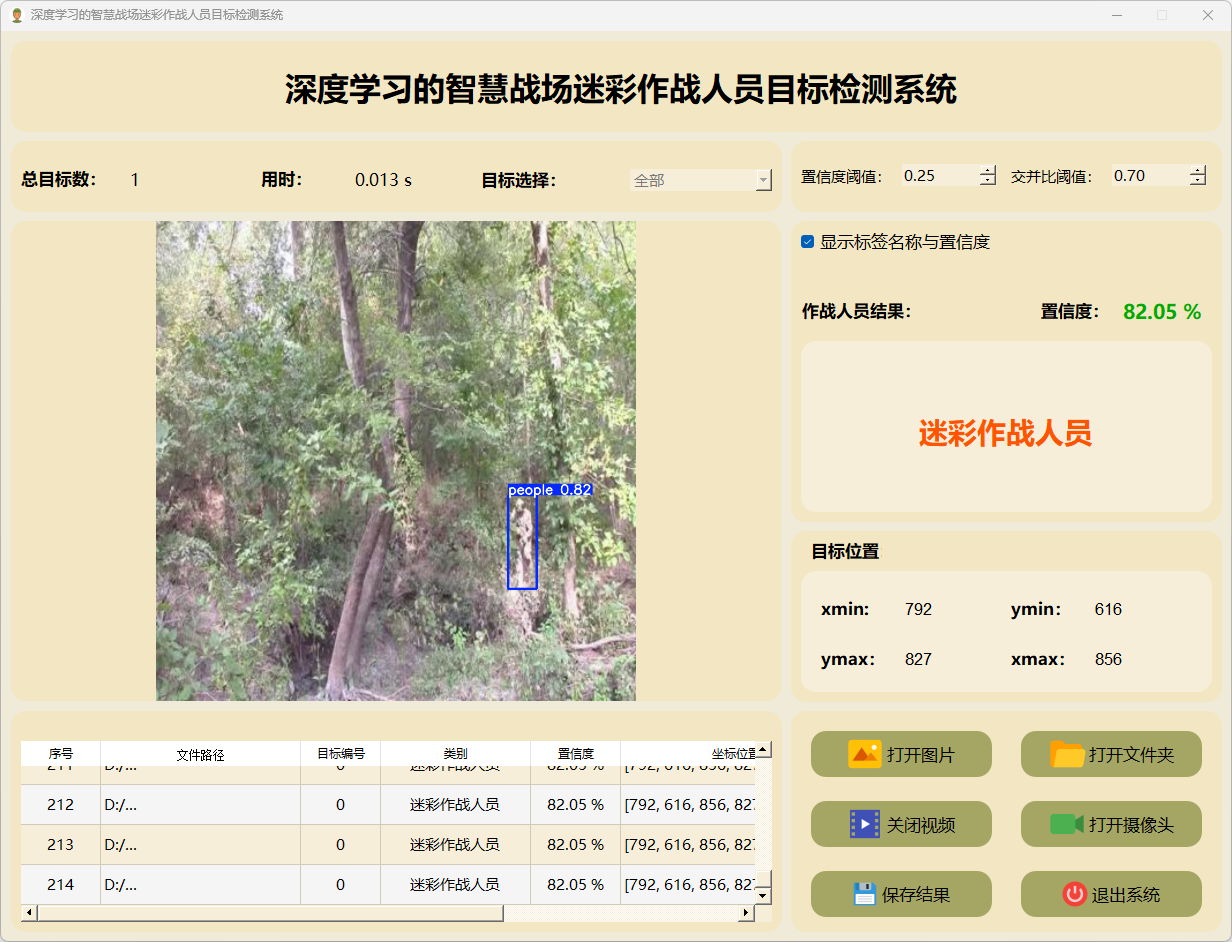Image resolution: width=1232 pixels, height=942 pixels.
Task: Click the application icon in title bar
Action: pos(16,15)
